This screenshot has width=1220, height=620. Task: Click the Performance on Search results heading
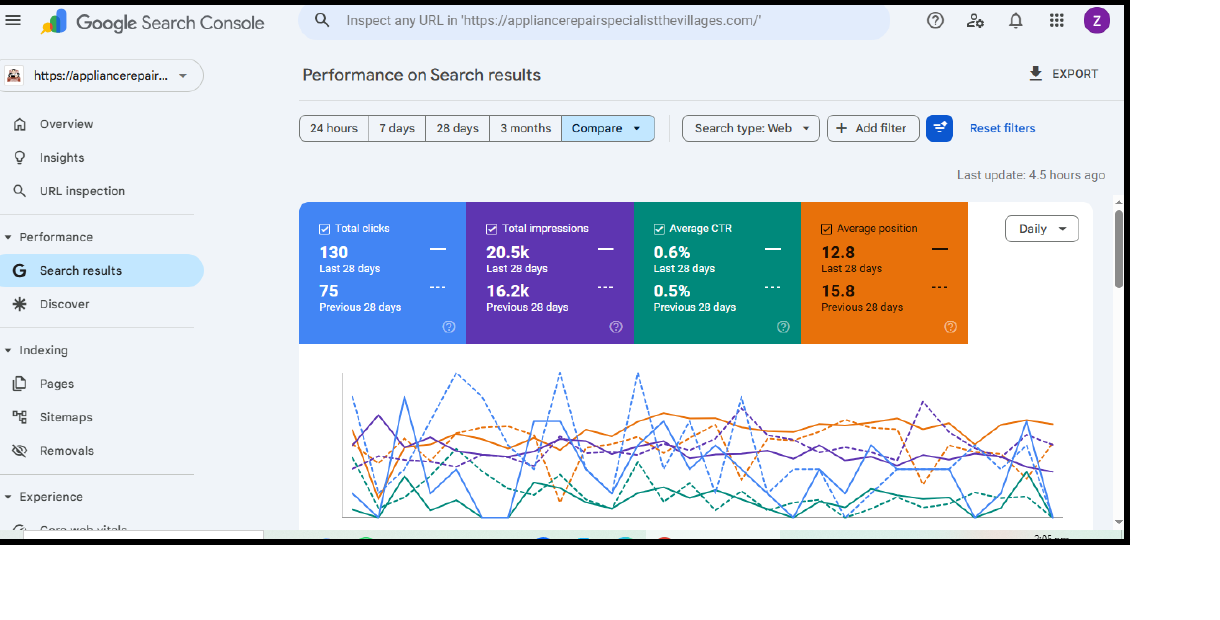[x=422, y=75]
